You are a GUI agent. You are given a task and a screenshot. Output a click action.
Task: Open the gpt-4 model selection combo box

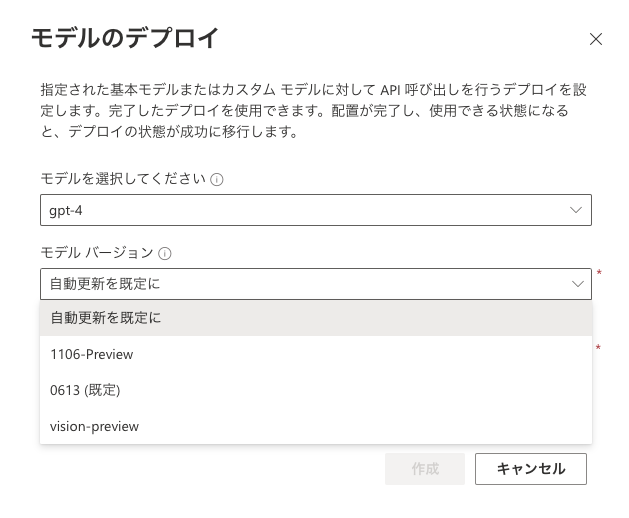click(315, 210)
